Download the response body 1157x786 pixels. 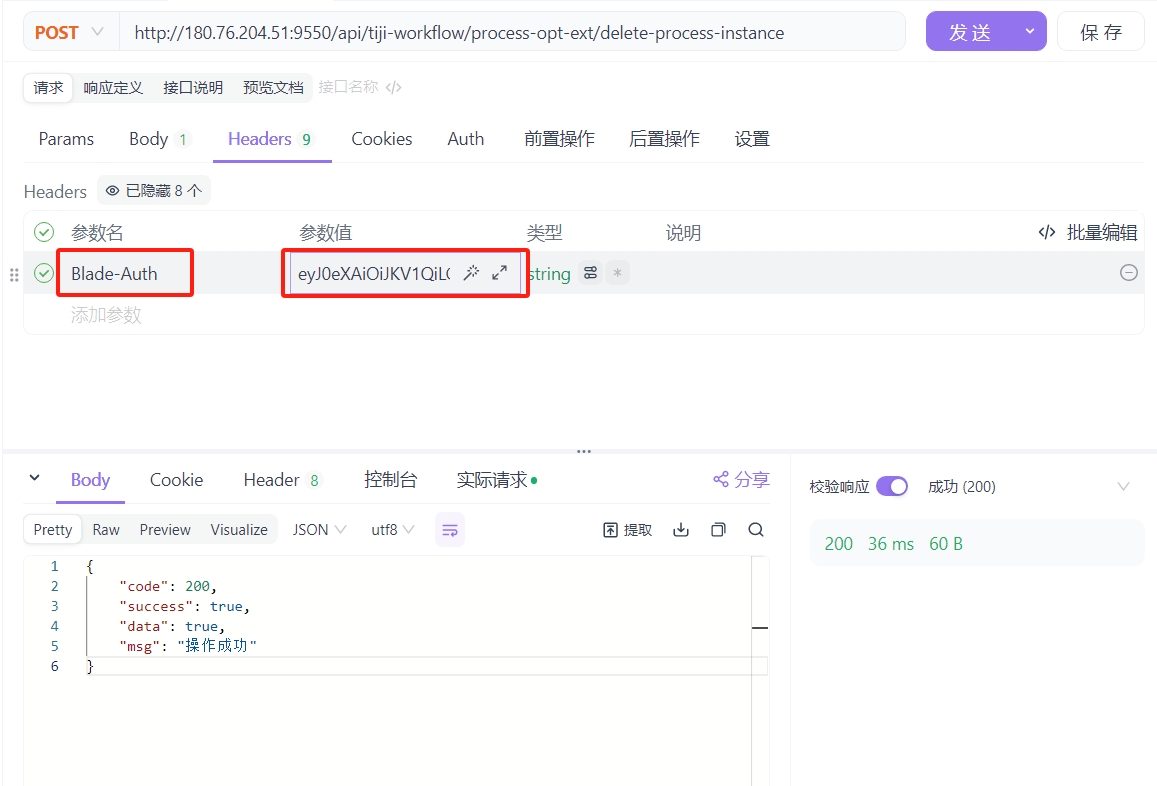tap(681, 530)
